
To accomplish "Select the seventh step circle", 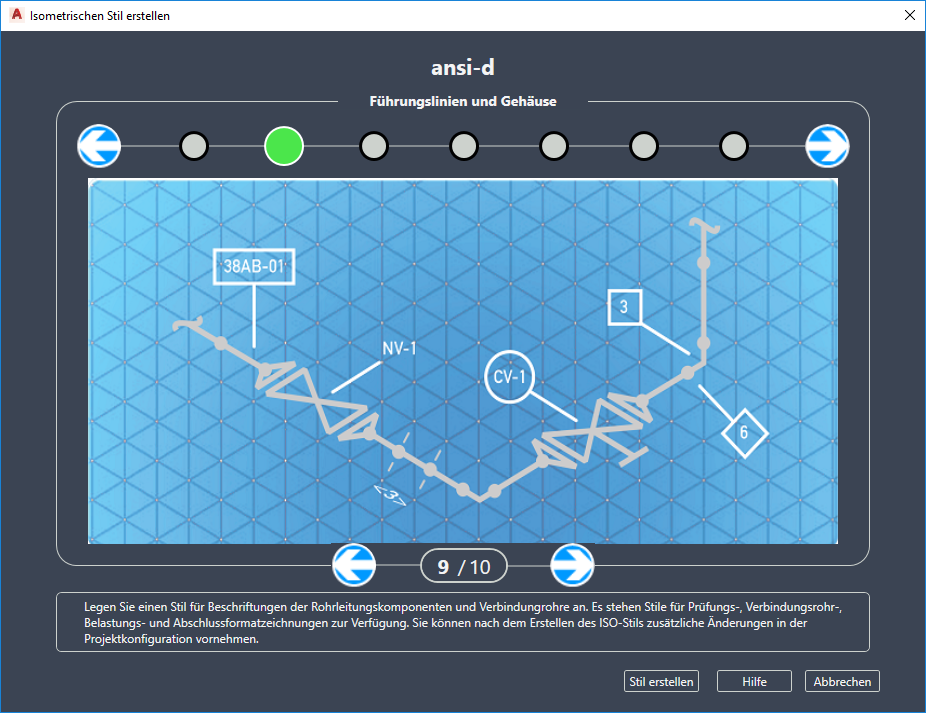I will pos(734,146).
